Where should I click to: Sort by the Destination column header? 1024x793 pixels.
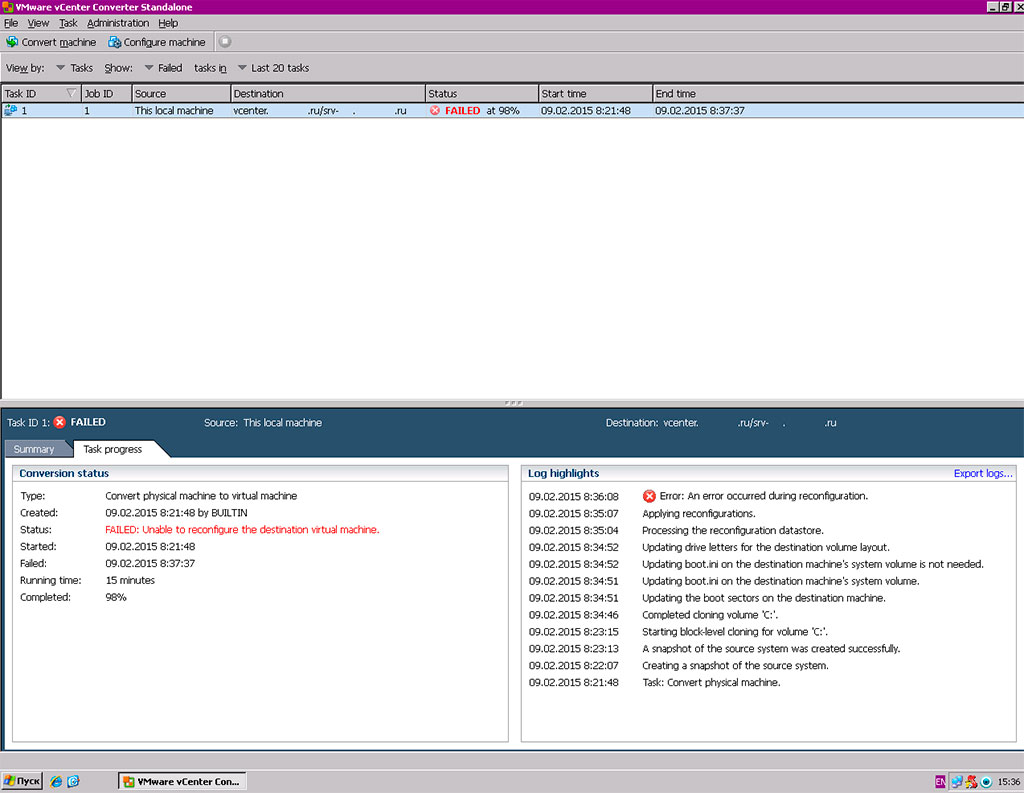[x=328, y=93]
